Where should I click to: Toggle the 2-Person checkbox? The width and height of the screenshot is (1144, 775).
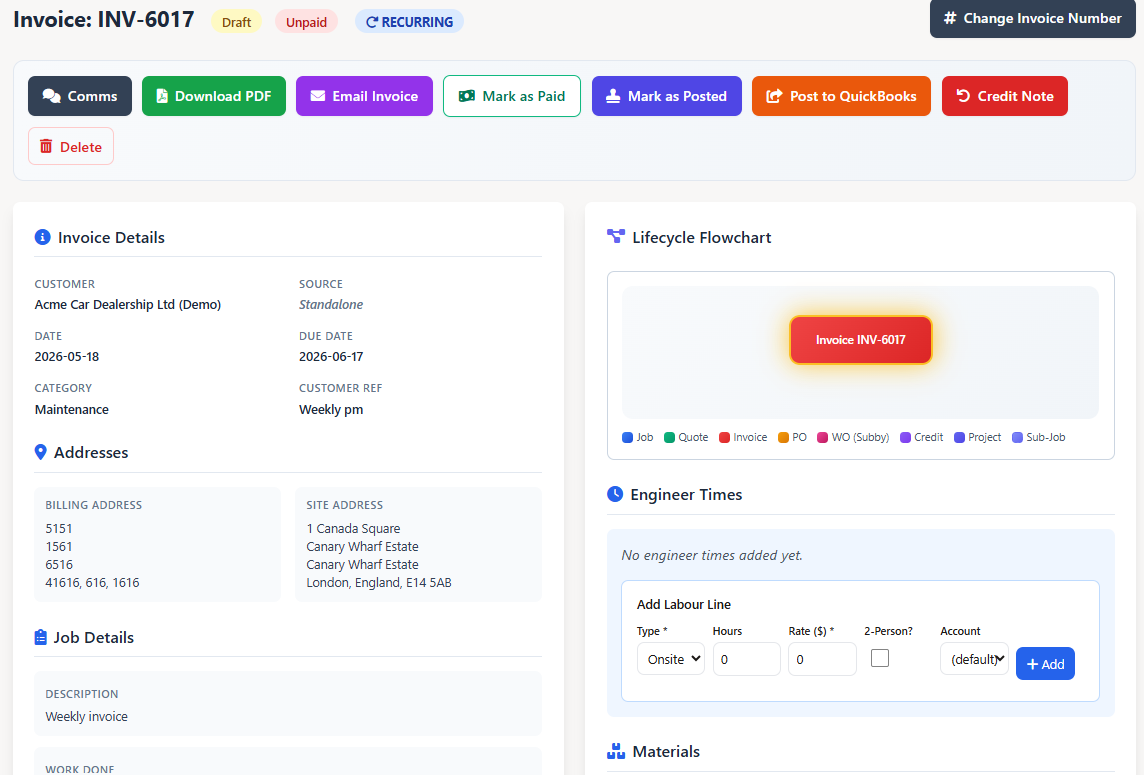(x=880, y=658)
